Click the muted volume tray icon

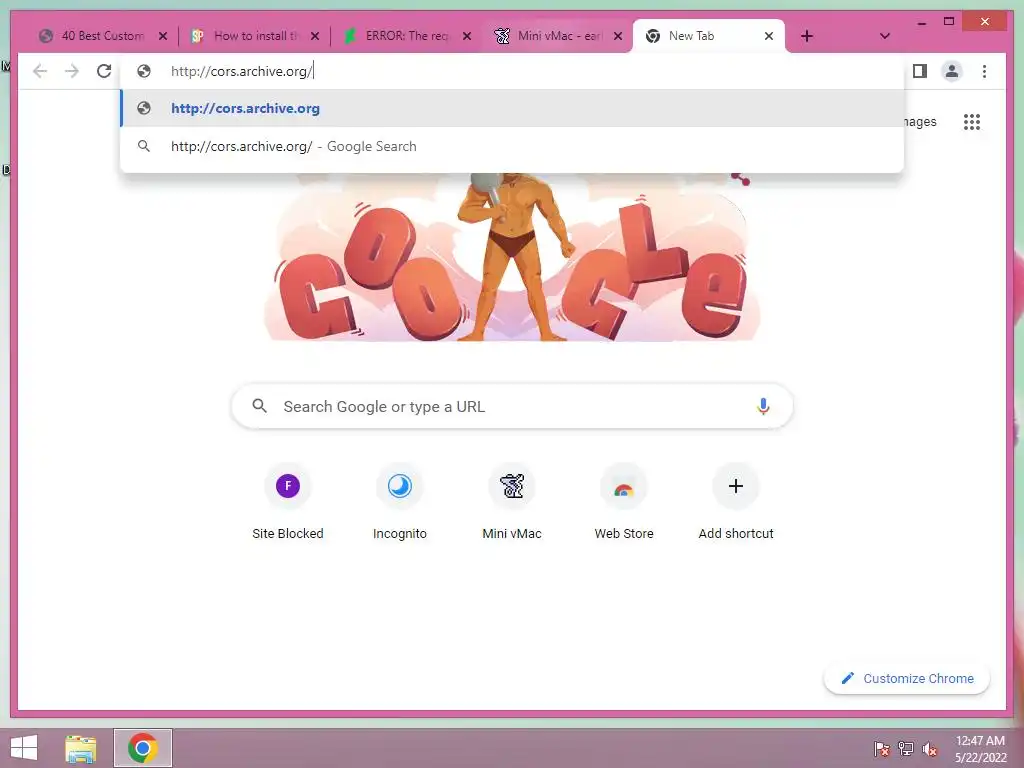pyautogui.click(x=929, y=749)
